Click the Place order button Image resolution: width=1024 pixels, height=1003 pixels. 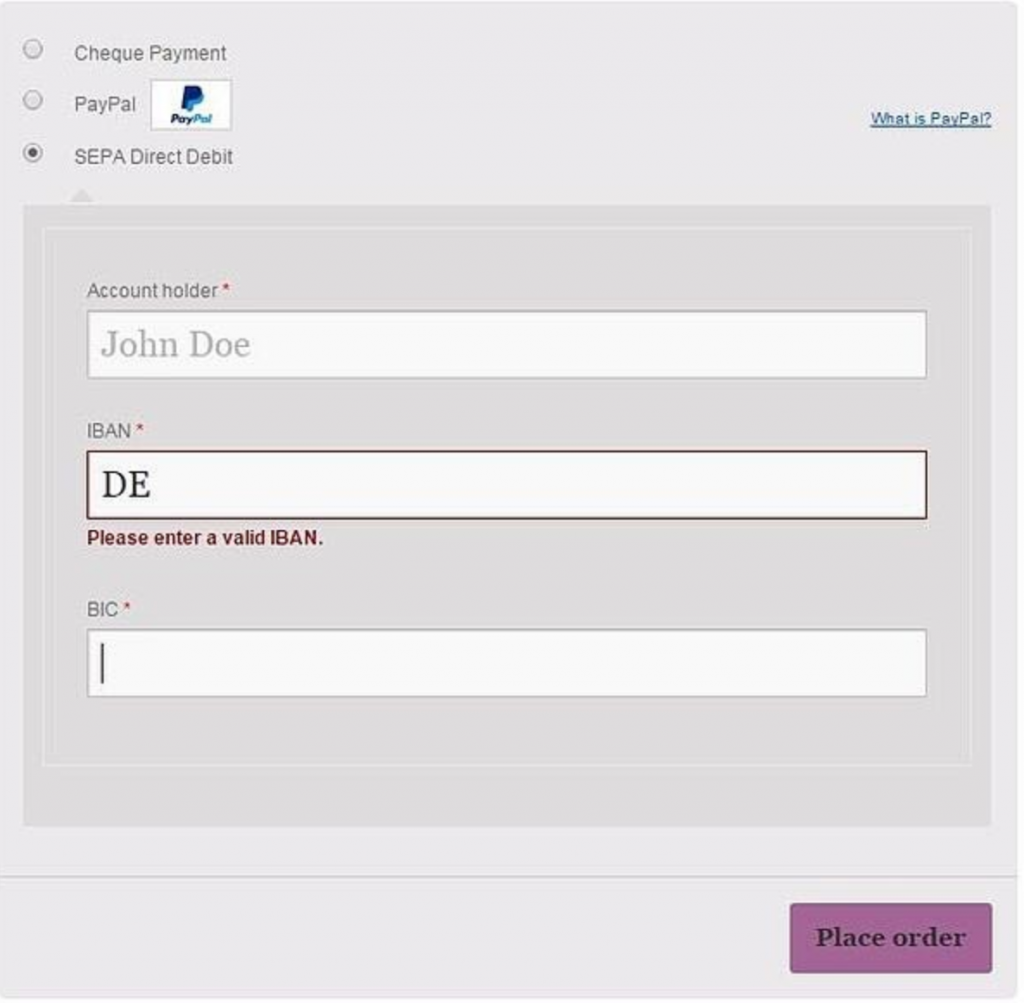[x=891, y=938]
